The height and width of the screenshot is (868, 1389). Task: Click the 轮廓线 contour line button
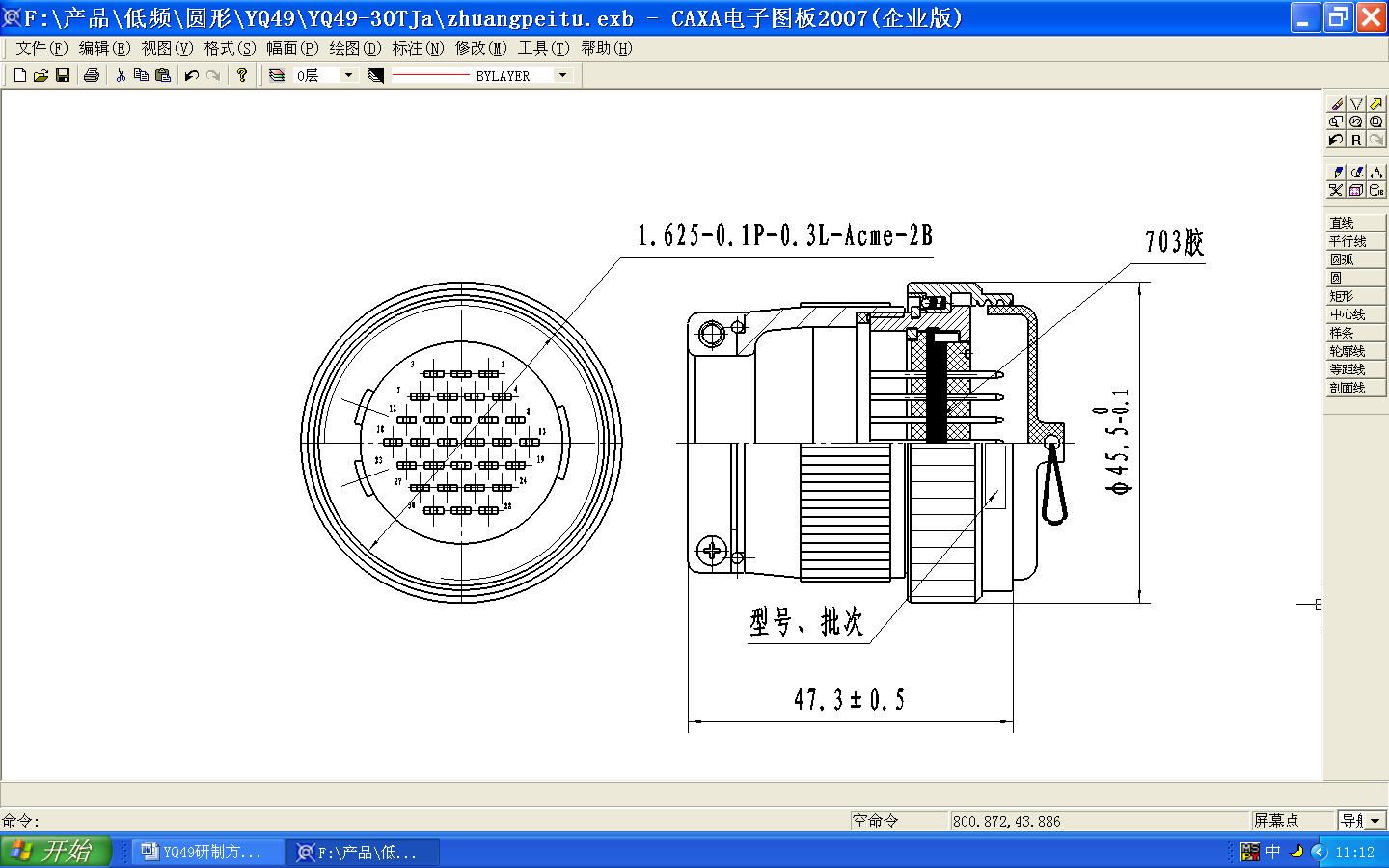pyautogui.click(x=1355, y=351)
